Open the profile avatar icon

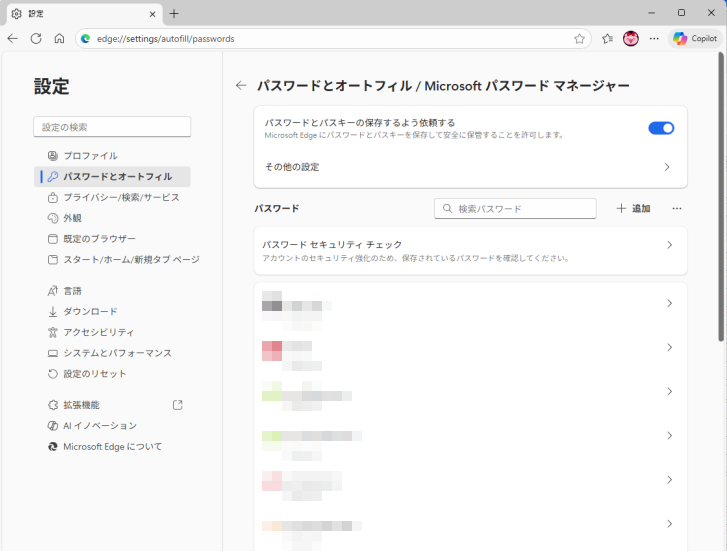click(x=631, y=38)
